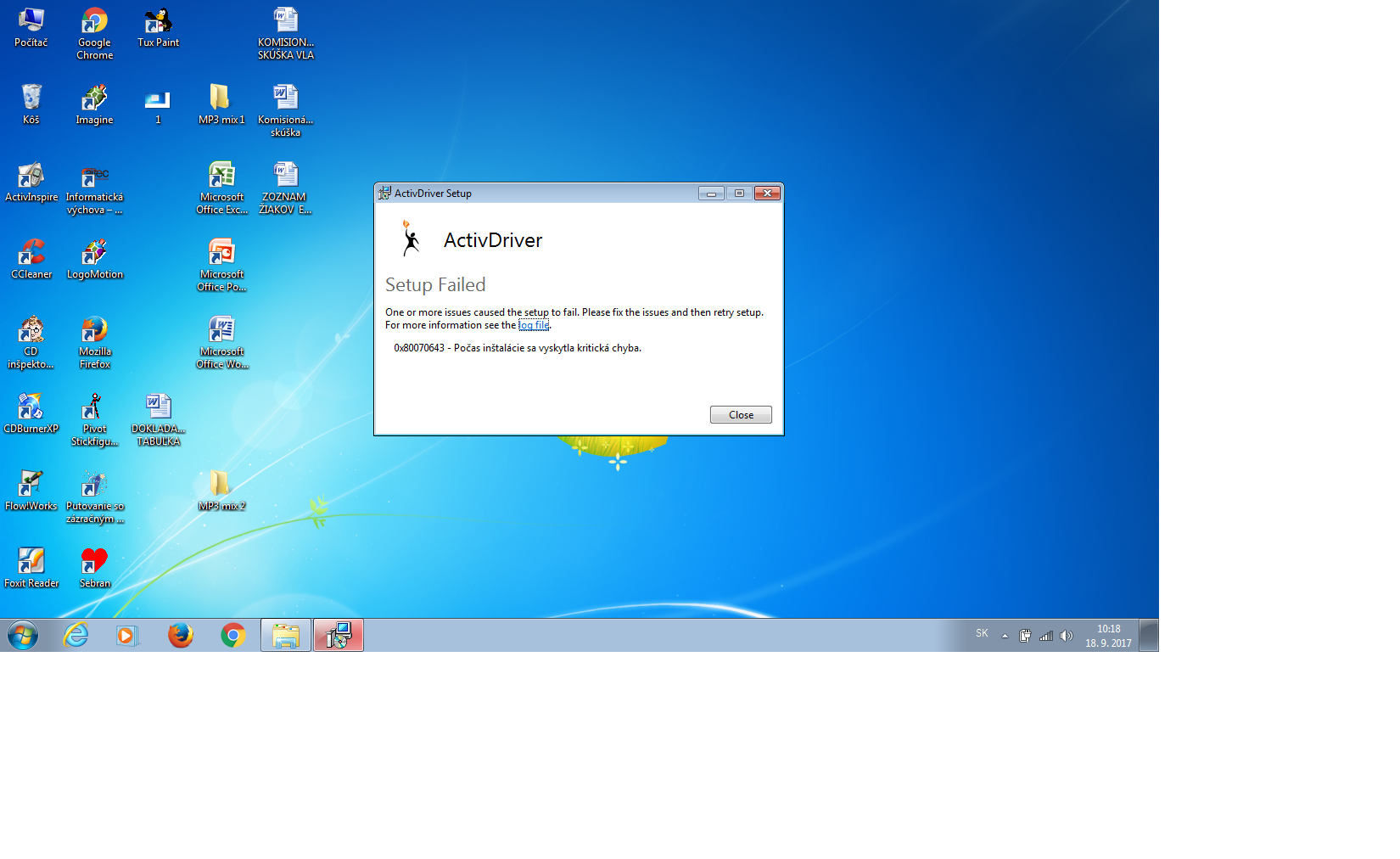Select the MP3 mix 2 folder

221,491
